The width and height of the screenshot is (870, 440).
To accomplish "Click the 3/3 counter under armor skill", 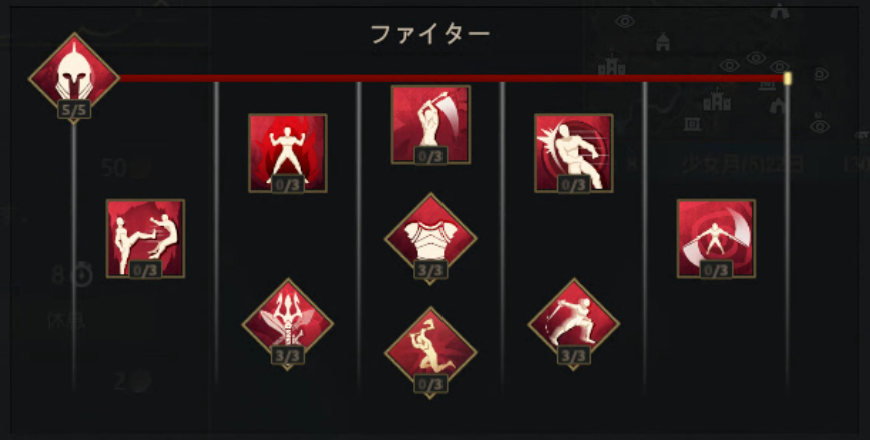I will pos(431,270).
